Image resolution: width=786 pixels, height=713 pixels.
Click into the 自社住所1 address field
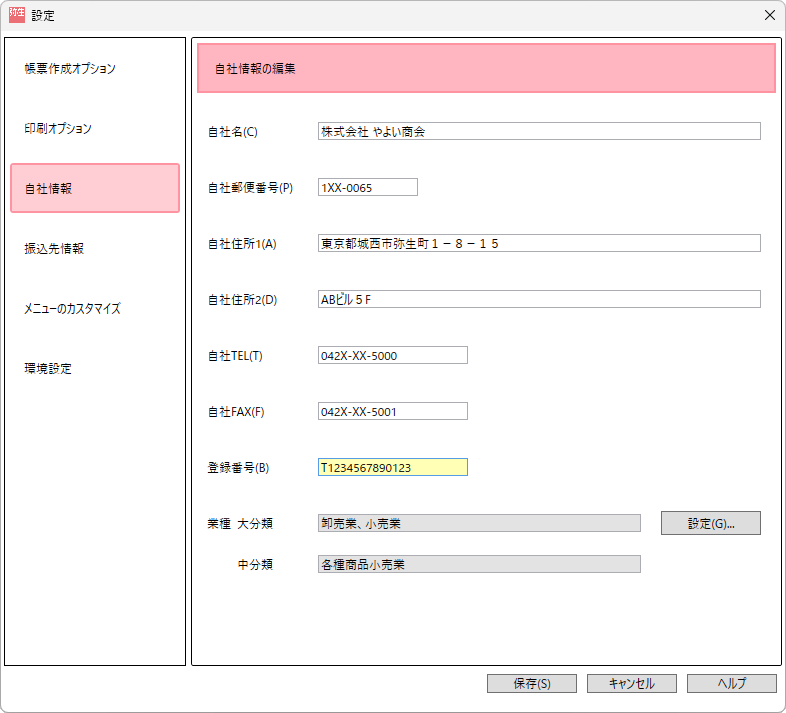click(539, 243)
